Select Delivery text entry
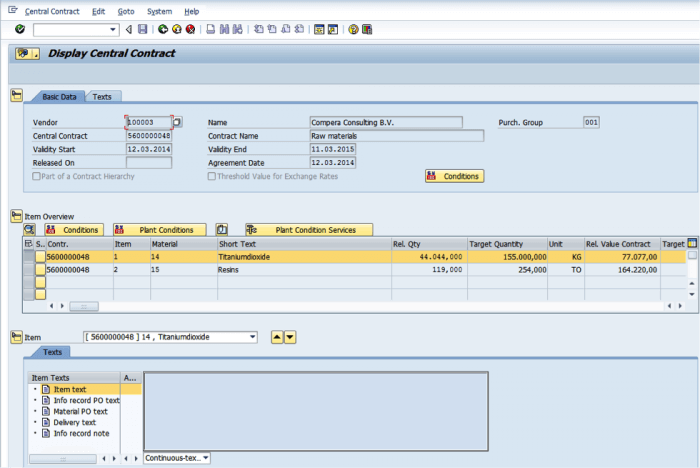Viewport: 700px width, 468px height. pyautogui.click(x=75, y=422)
